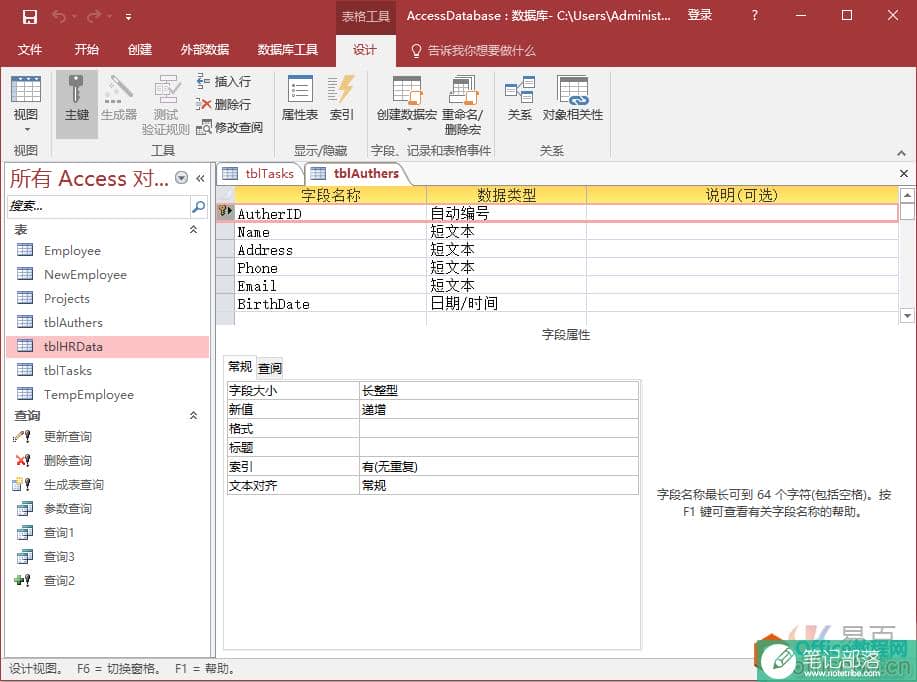Click 索引 property value 有(无重复)
Screen dimensions: 917x682
tap(498, 466)
